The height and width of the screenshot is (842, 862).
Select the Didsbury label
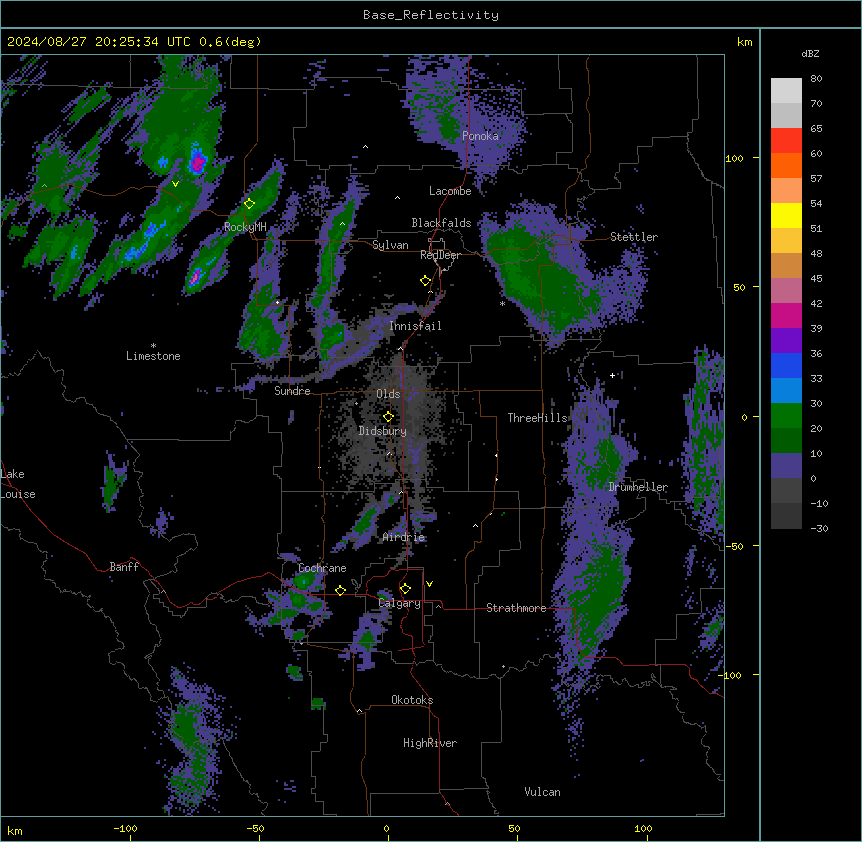383,431
